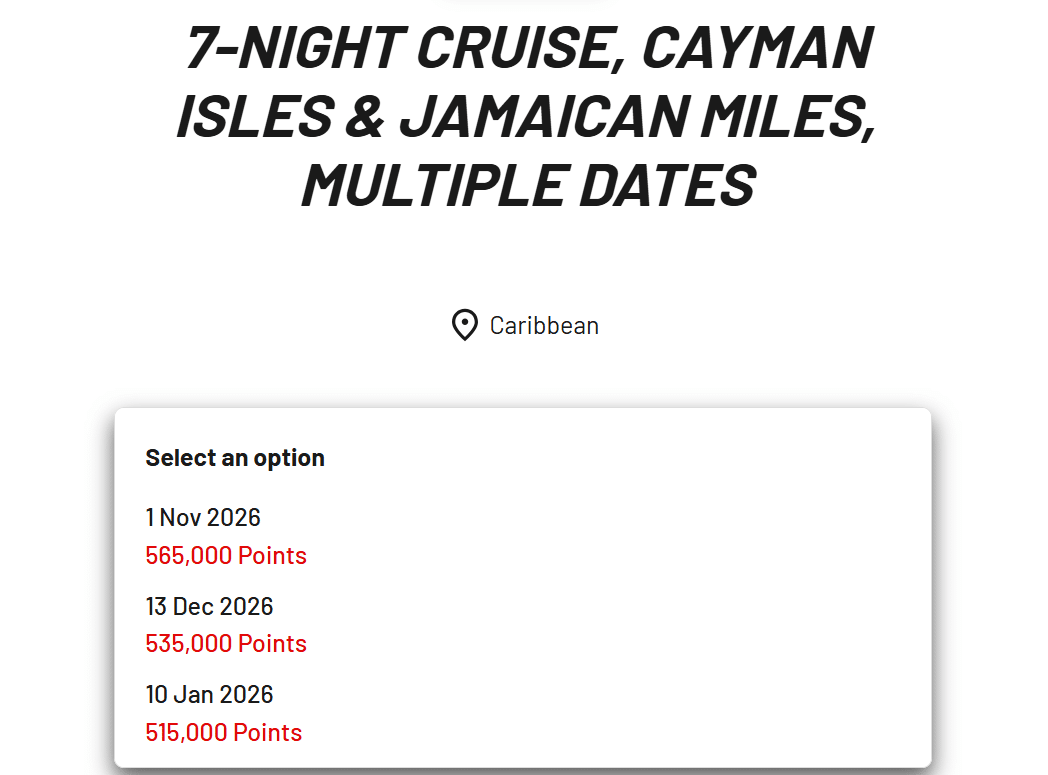Select the 10 Jan 2026 date option
The image size is (1048, 775).
[x=209, y=694]
